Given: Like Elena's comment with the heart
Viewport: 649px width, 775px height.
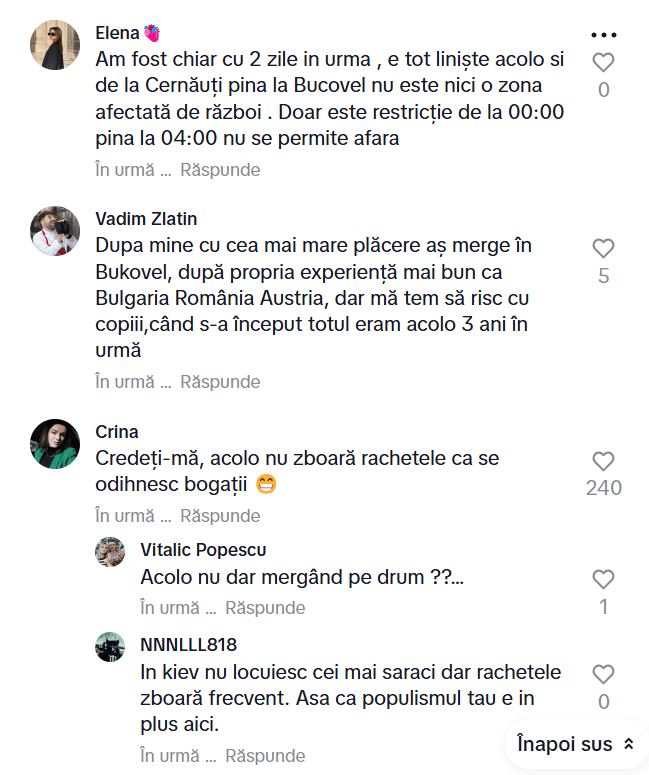Looking at the screenshot, I should 603,63.
